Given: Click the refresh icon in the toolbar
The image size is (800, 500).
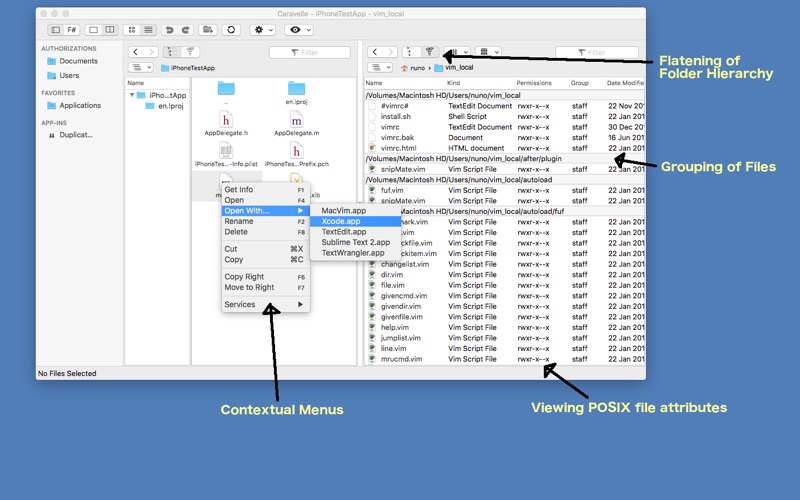Looking at the screenshot, I should [x=231, y=30].
